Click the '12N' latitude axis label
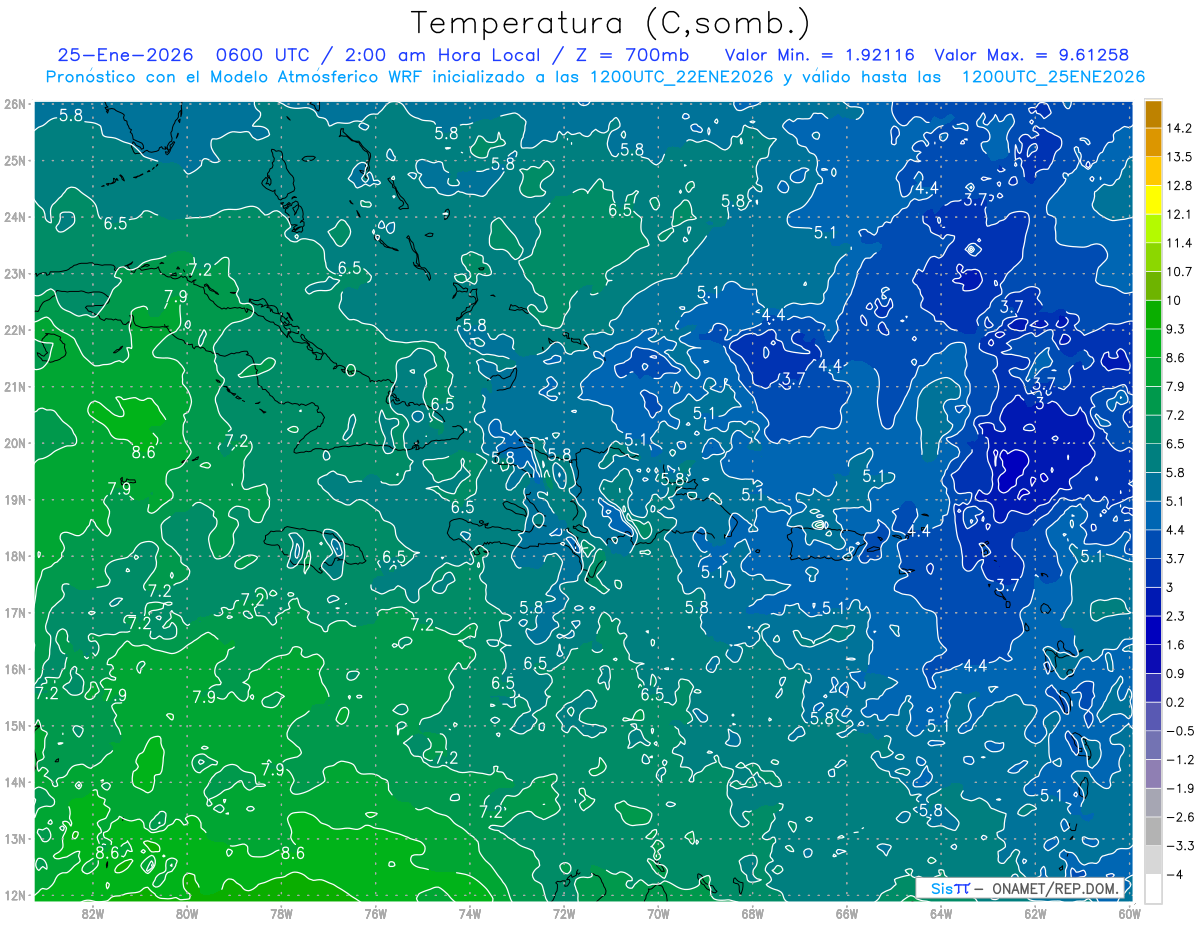The width and height of the screenshot is (1200, 927). click(15, 895)
